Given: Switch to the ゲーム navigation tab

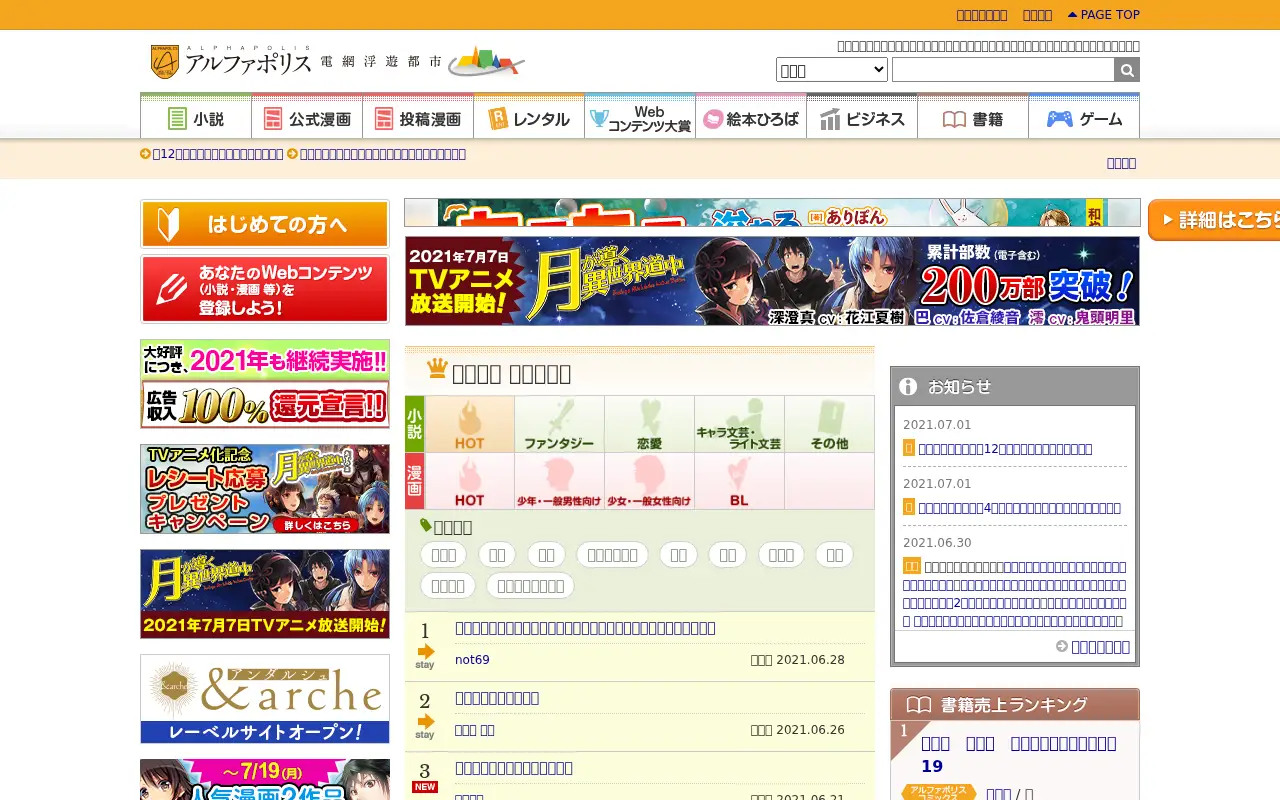Looking at the screenshot, I should pyautogui.click(x=1084, y=117).
